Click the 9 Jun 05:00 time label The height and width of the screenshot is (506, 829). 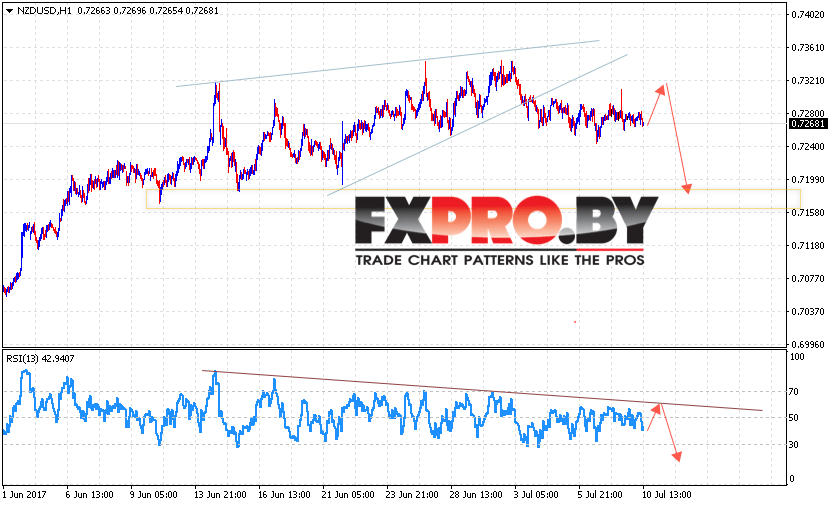tap(153, 495)
